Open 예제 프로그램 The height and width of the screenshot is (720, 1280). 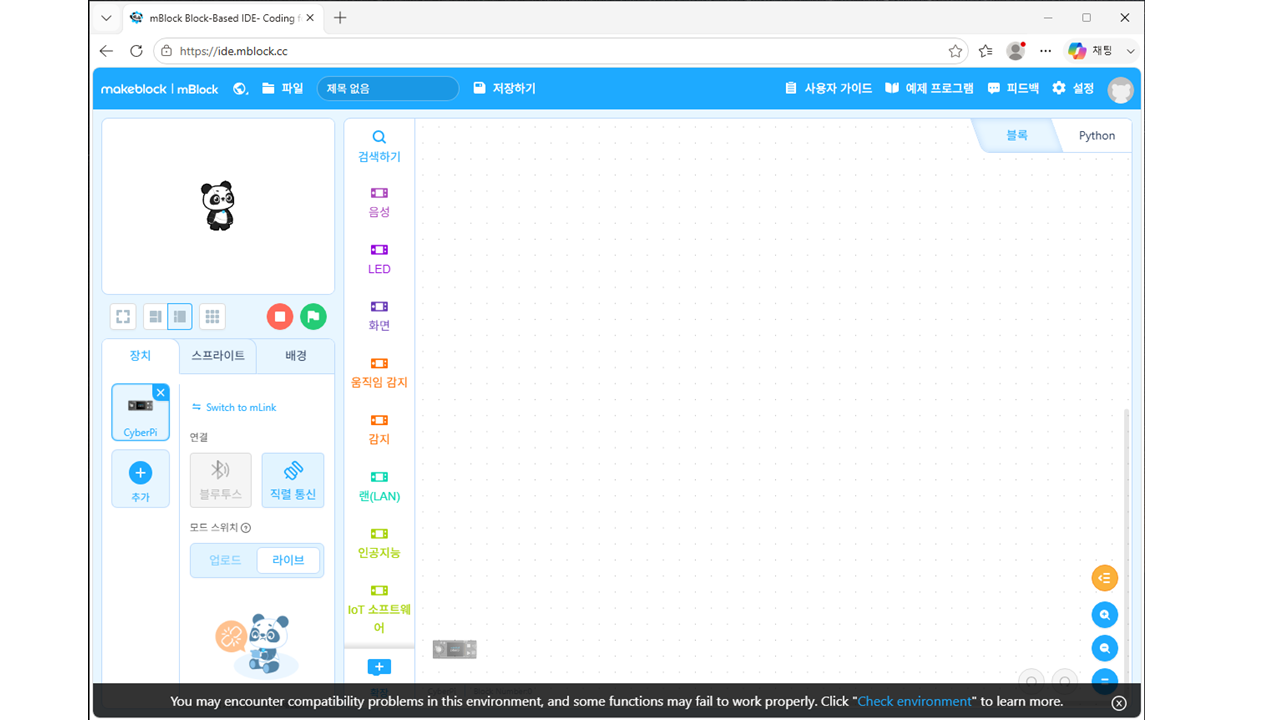point(929,89)
